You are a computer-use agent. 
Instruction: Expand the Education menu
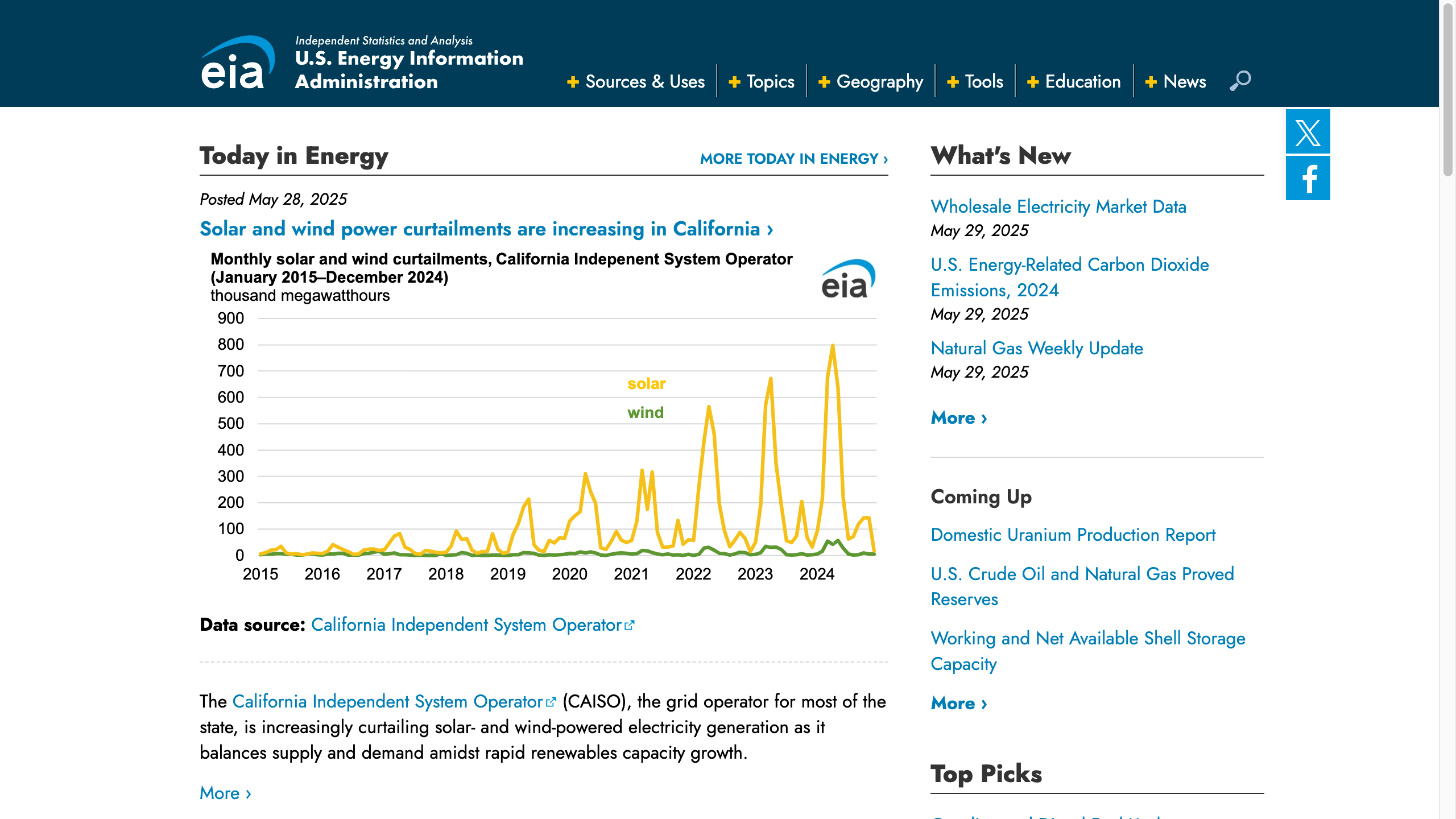[x=1082, y=82]
